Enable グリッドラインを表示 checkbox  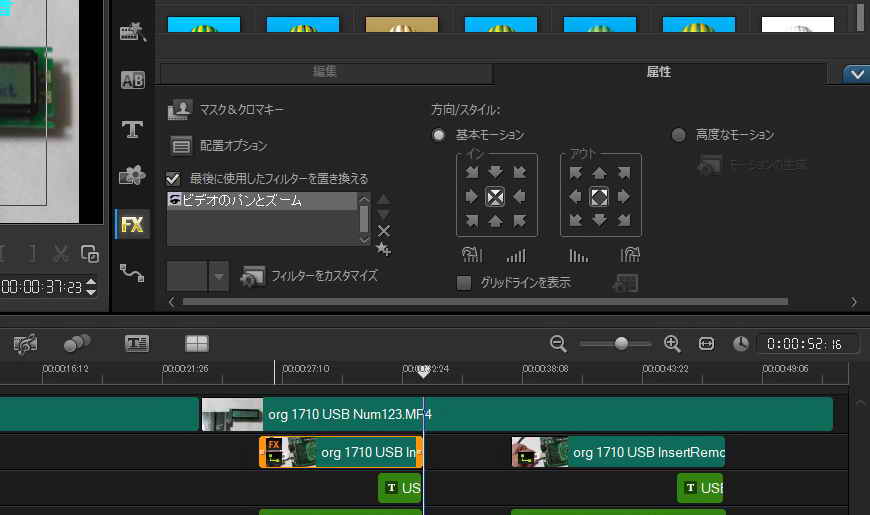click(464, 283)
